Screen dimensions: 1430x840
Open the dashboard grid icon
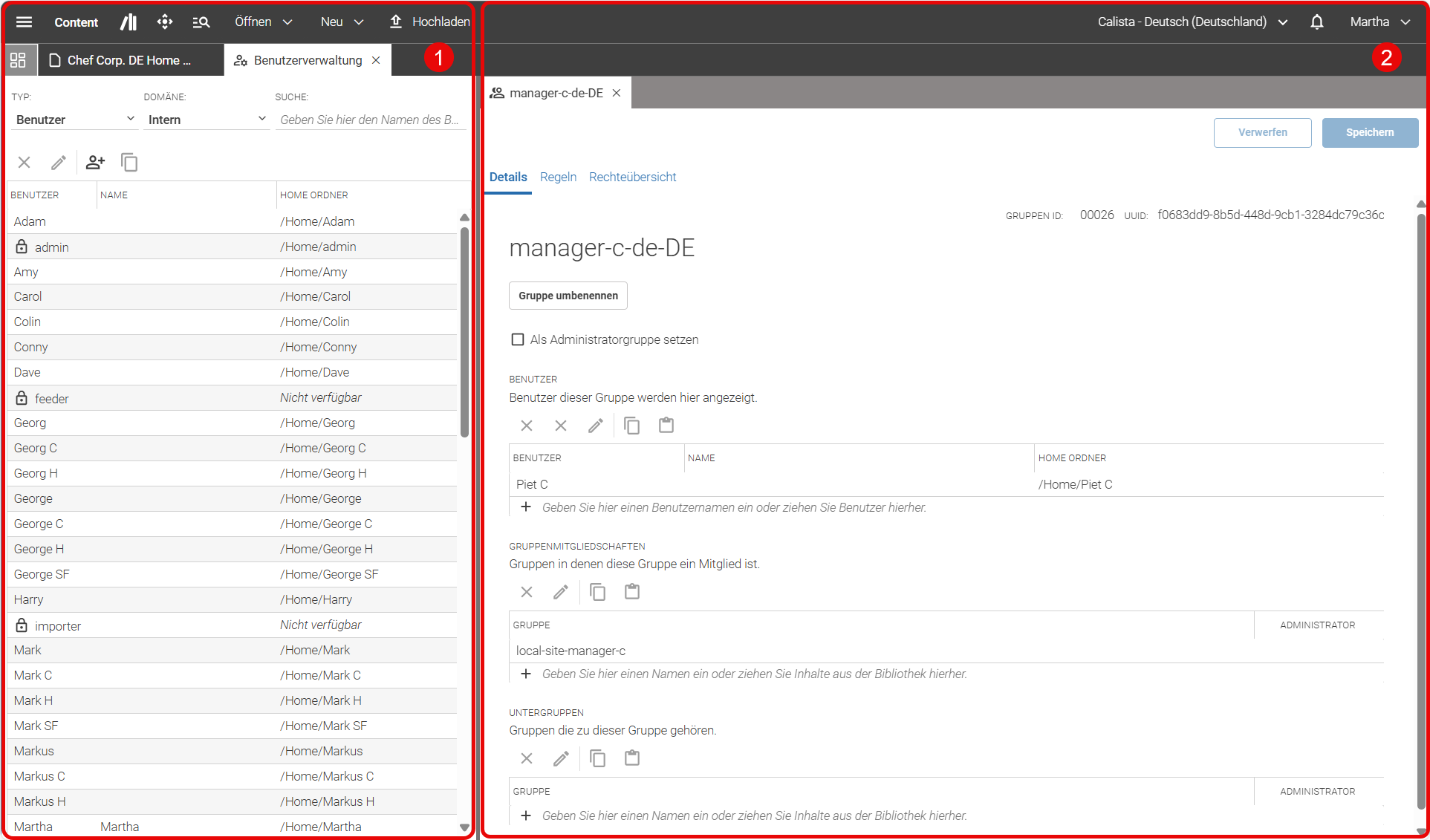tap(19, 60)
